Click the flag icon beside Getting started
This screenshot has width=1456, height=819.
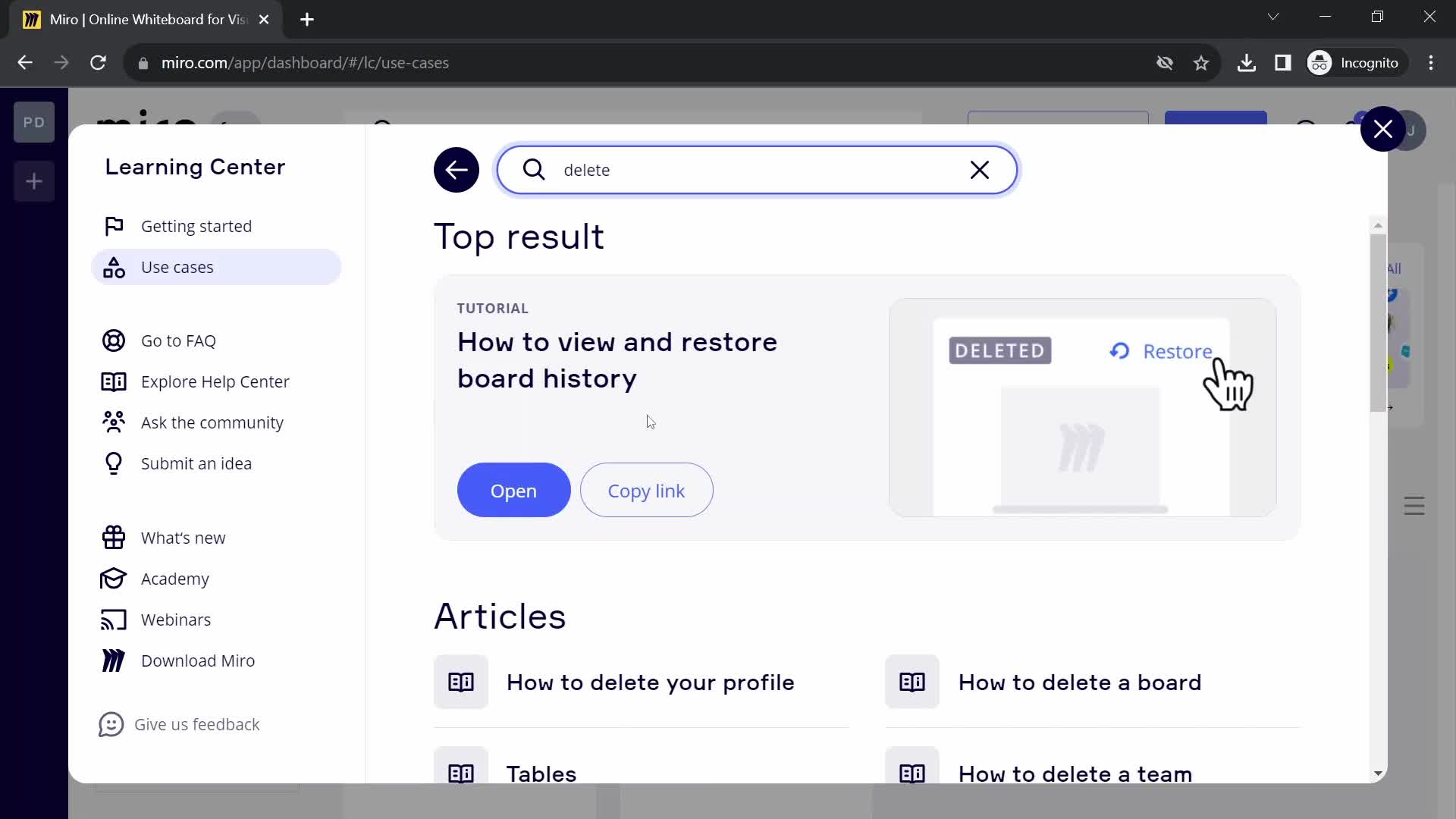point(114,226)
